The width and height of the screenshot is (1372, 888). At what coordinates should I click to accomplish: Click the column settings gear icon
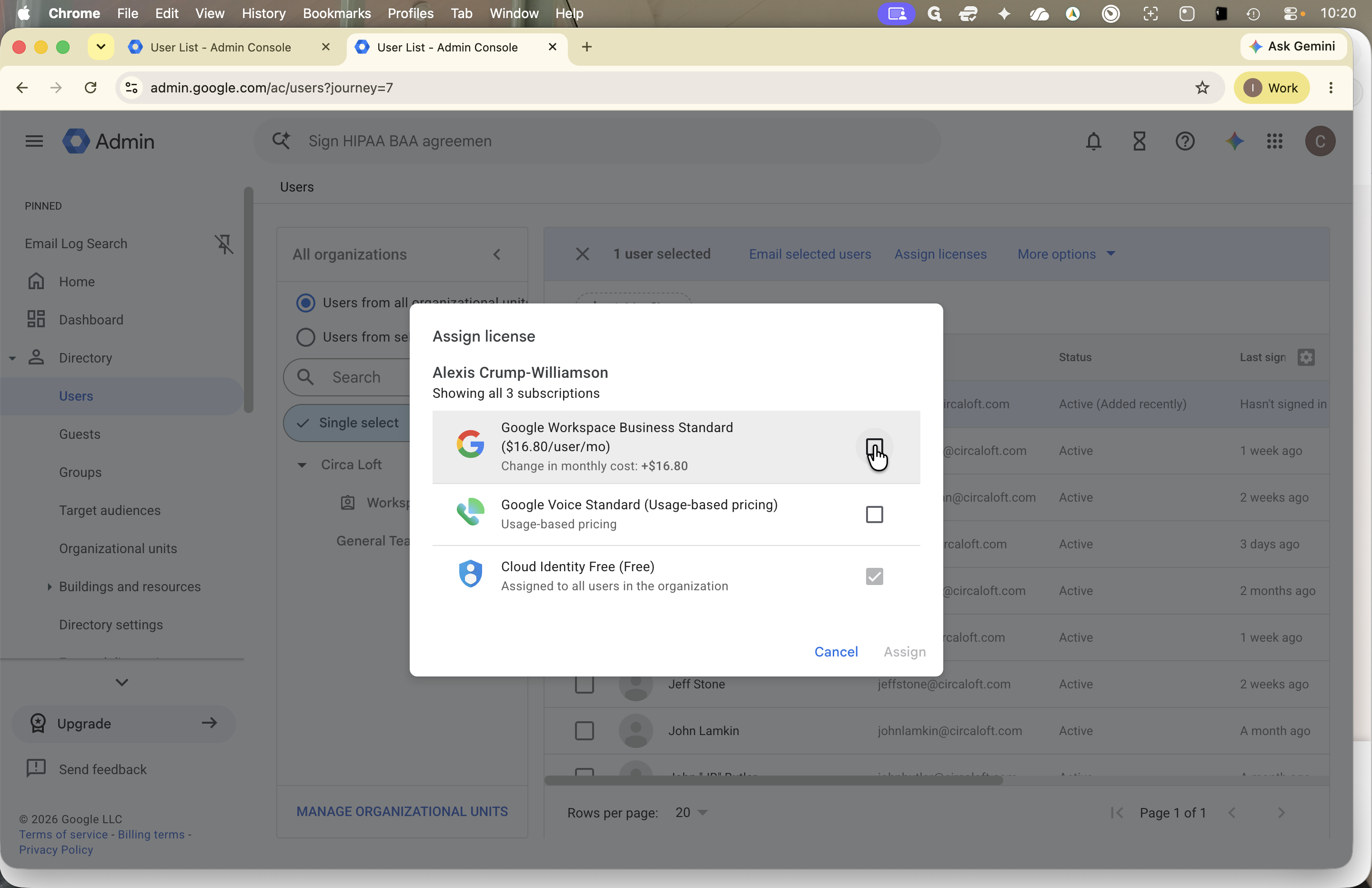[1306, 357]
